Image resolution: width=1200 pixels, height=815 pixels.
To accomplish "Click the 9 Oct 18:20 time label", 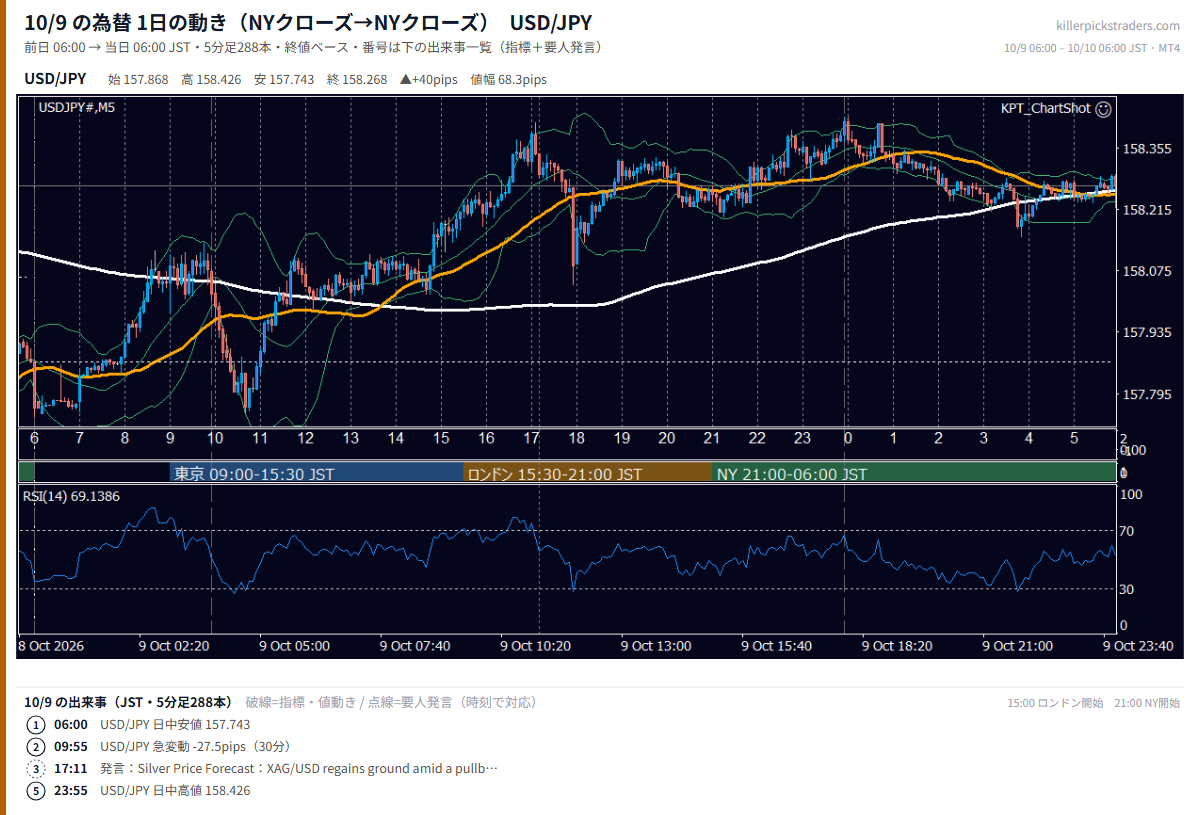I will click(x=897, y=646).
